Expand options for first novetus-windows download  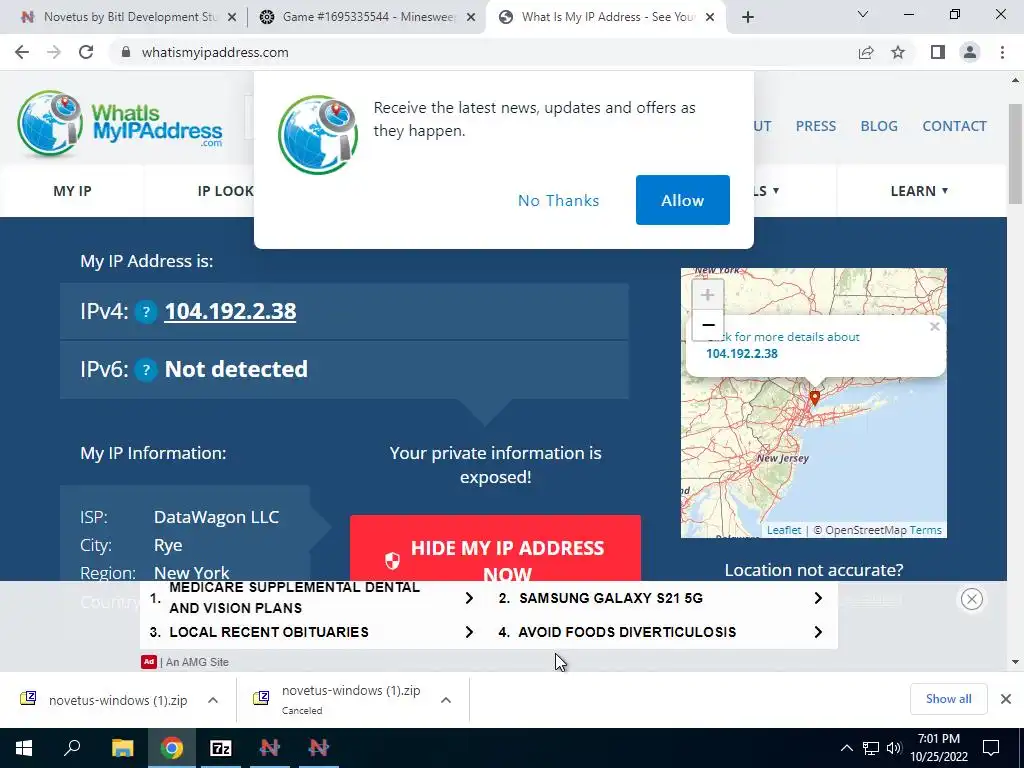[213, 700]
